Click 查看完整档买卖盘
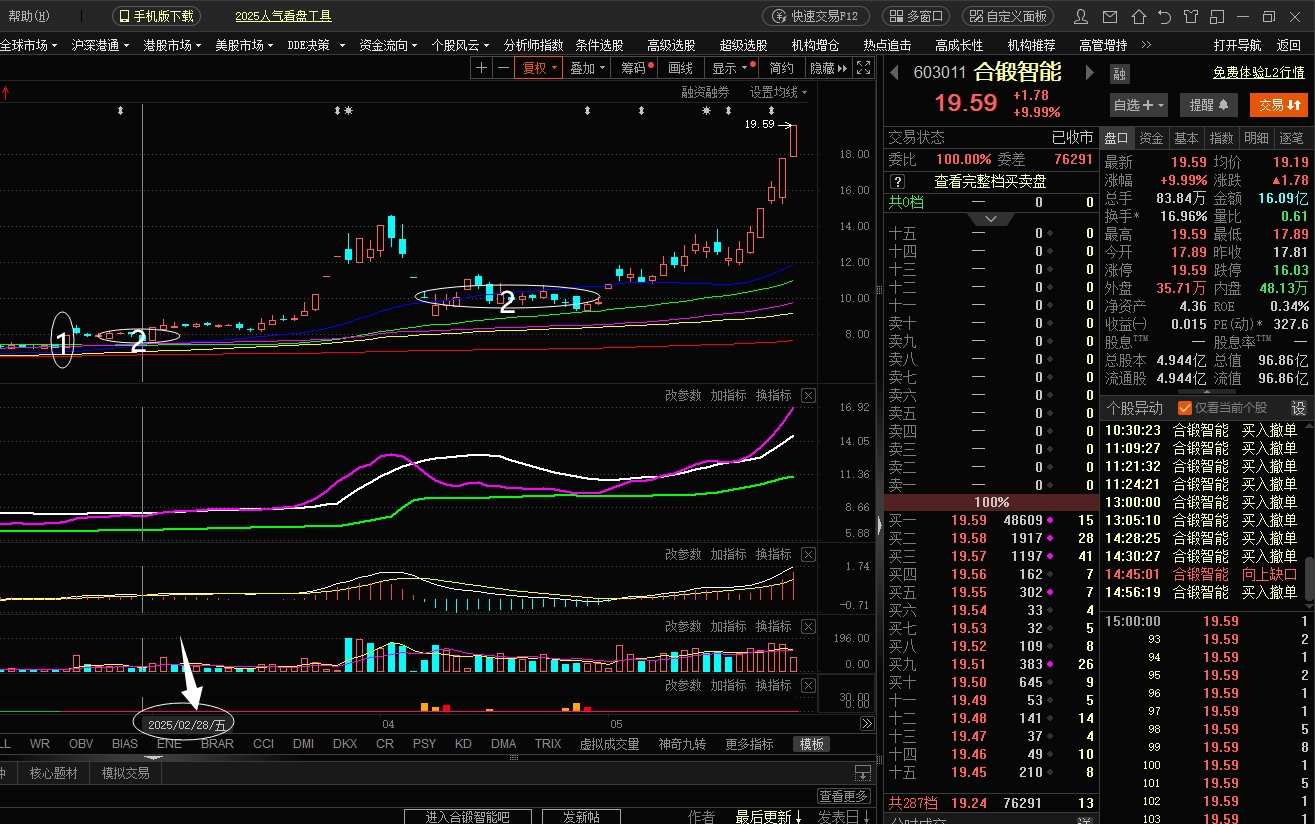Screen dimensions: 1315x824 pos(990,181)
